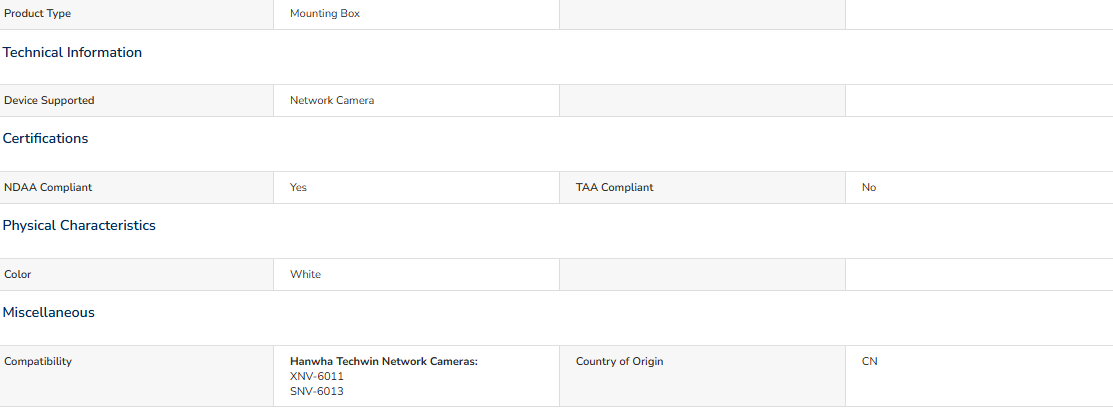Click the Physical Characteristics heading
This screenshot has width=1113, height=412.
[x=80, y=225]
